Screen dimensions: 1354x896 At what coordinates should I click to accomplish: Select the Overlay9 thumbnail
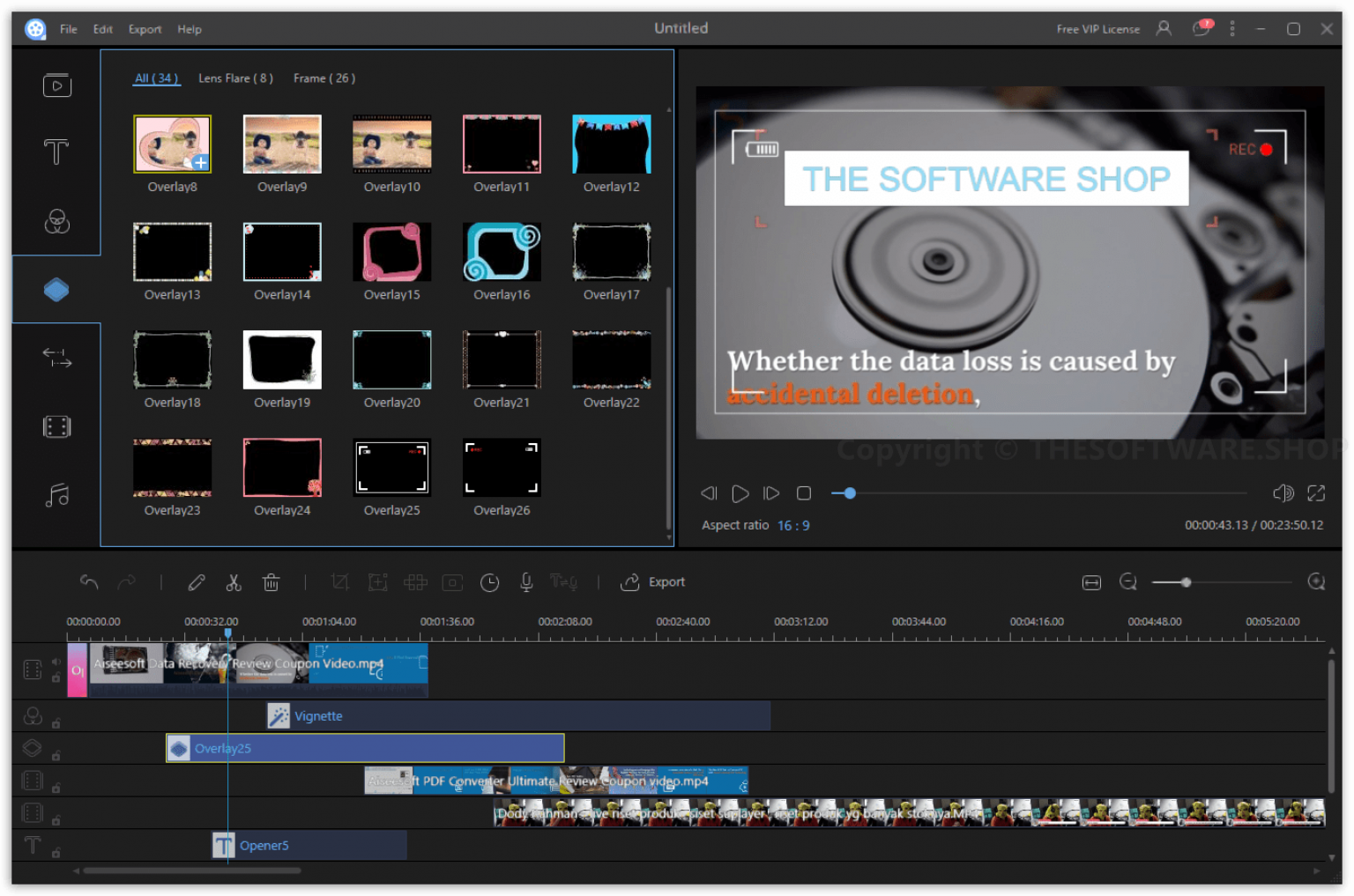click(282, 144)
